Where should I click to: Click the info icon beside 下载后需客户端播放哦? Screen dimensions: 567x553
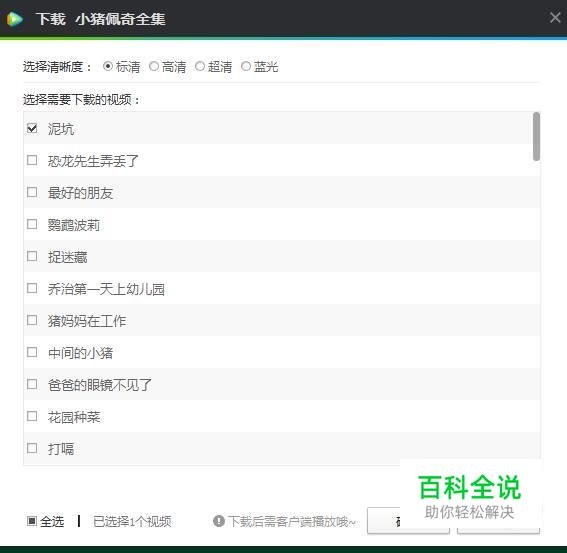click(x=219, y=521)
